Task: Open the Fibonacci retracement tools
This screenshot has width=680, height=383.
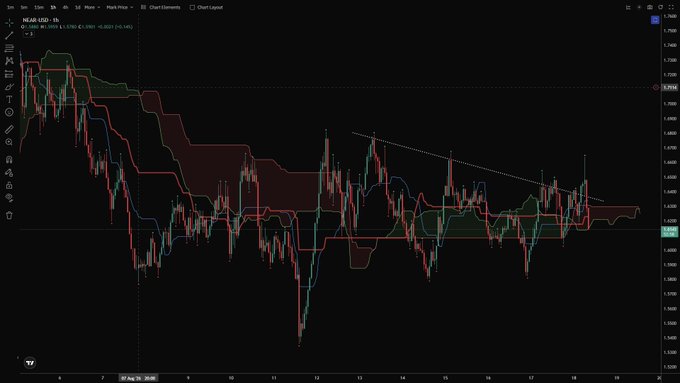Action: click(9, 48)
